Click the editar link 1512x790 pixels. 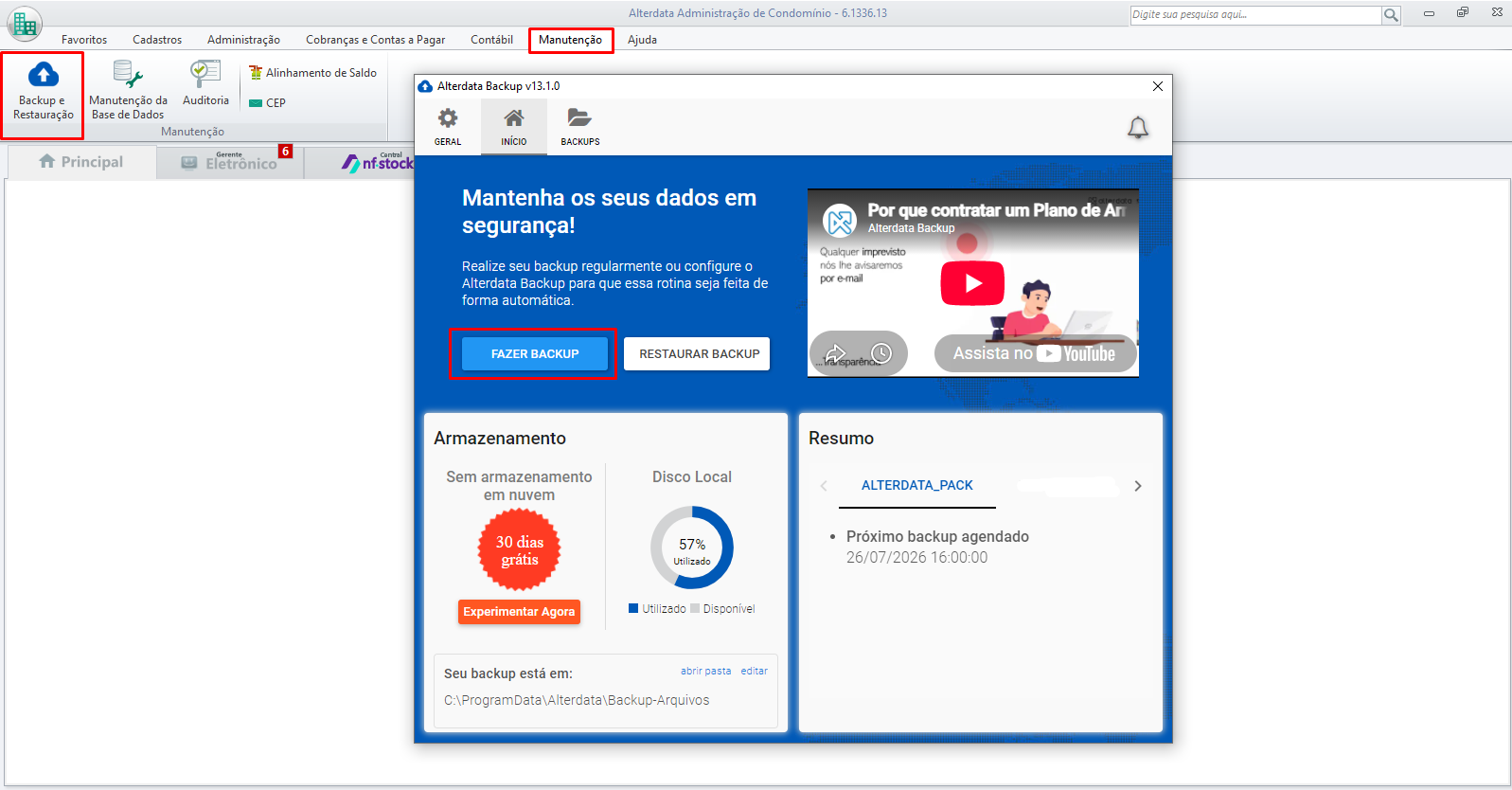[755, 671]
